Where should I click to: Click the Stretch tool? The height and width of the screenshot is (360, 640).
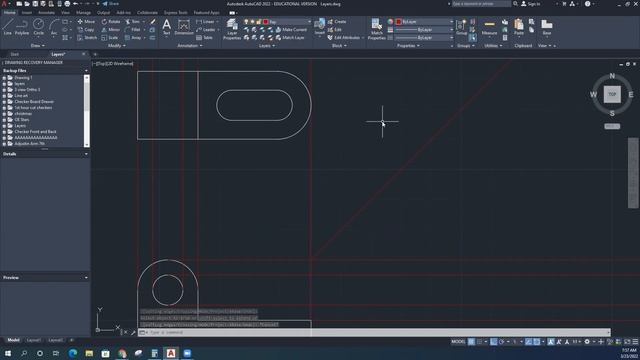[x=87, y=38]
